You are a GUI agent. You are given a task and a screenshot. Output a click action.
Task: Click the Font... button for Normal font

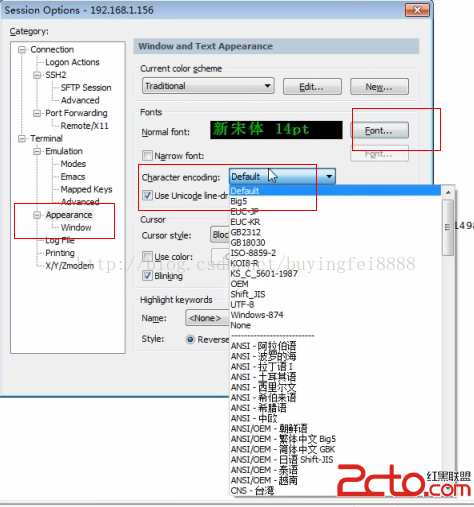coord(379,130)
